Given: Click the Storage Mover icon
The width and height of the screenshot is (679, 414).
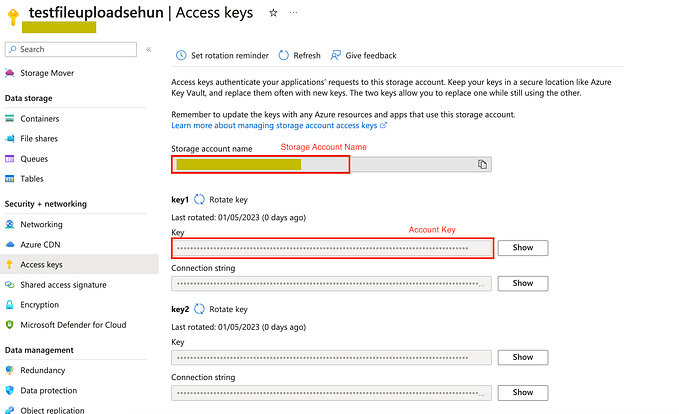Looking at the screenshot, I should click(x=10, y=73).
